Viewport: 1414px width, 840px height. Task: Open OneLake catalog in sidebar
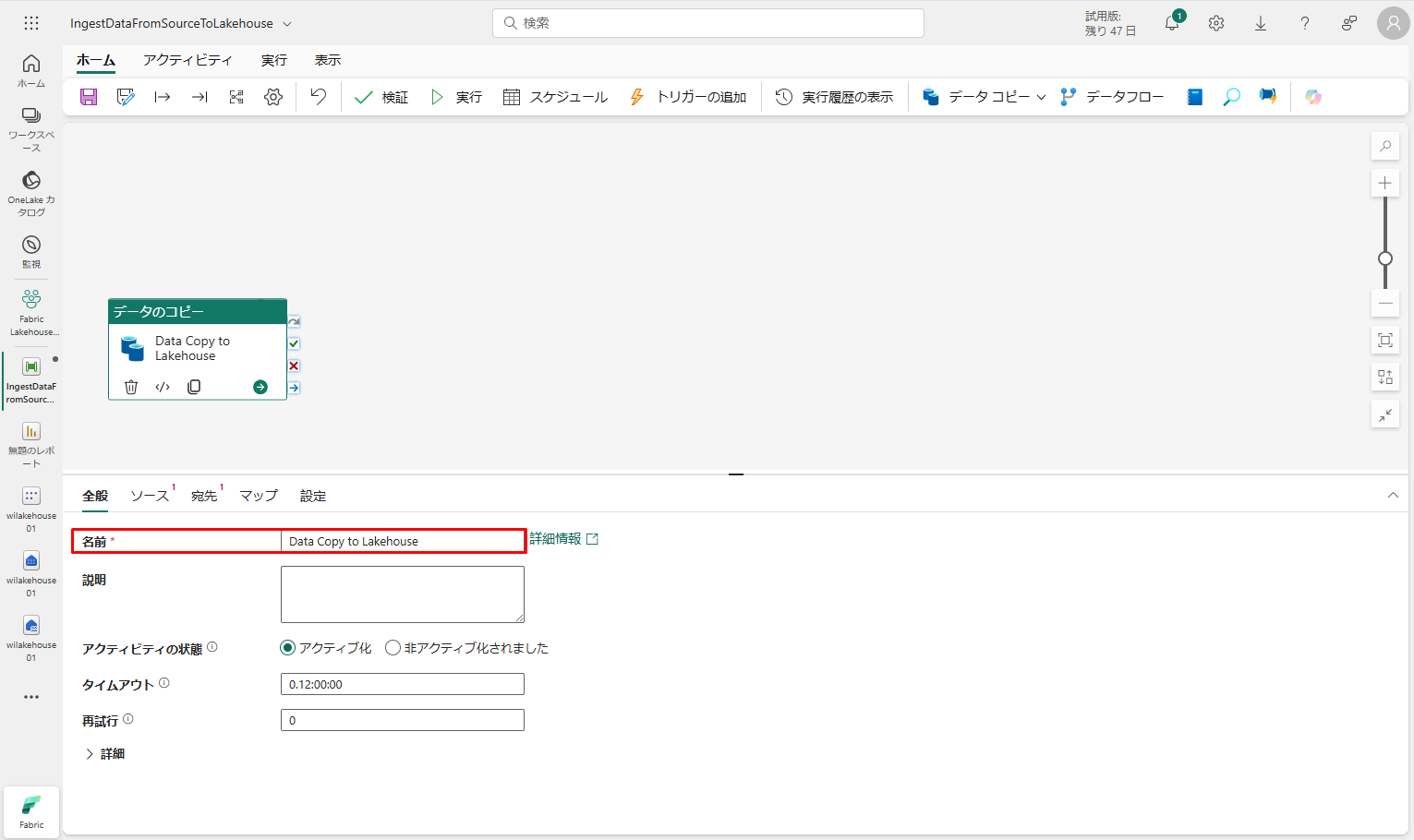click(31, 193)
